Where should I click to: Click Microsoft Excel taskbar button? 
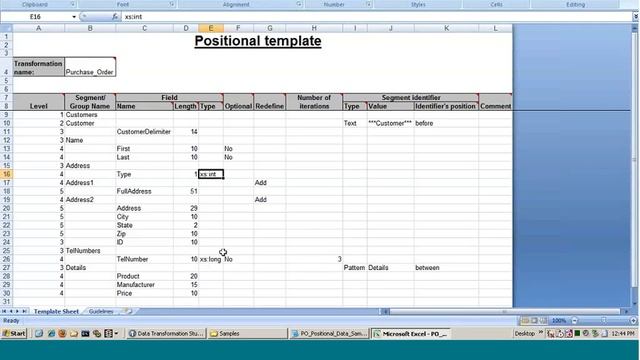[x=411, y=333]
